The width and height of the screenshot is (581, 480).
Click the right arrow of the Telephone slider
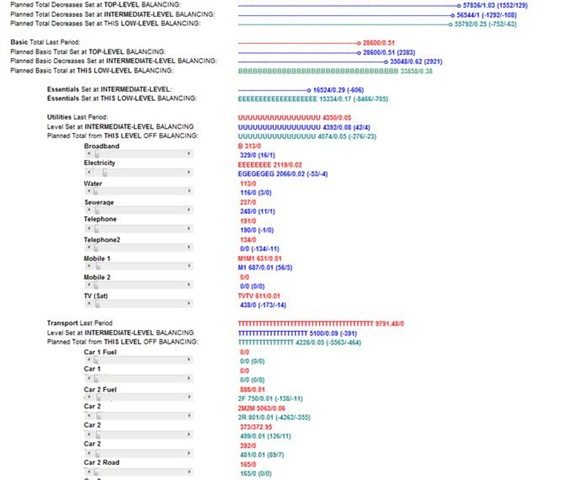[189, 229]
